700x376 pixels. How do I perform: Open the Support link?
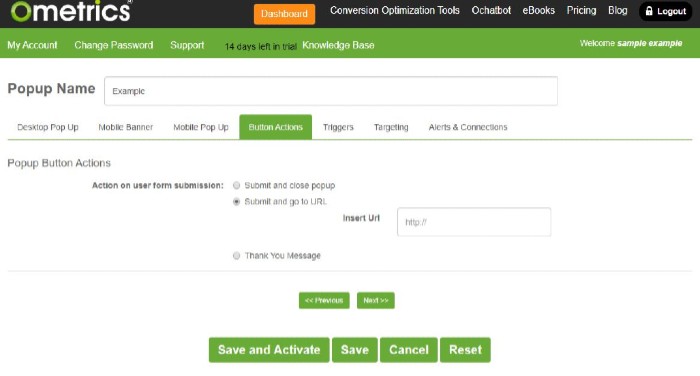(x=187, y=45)
